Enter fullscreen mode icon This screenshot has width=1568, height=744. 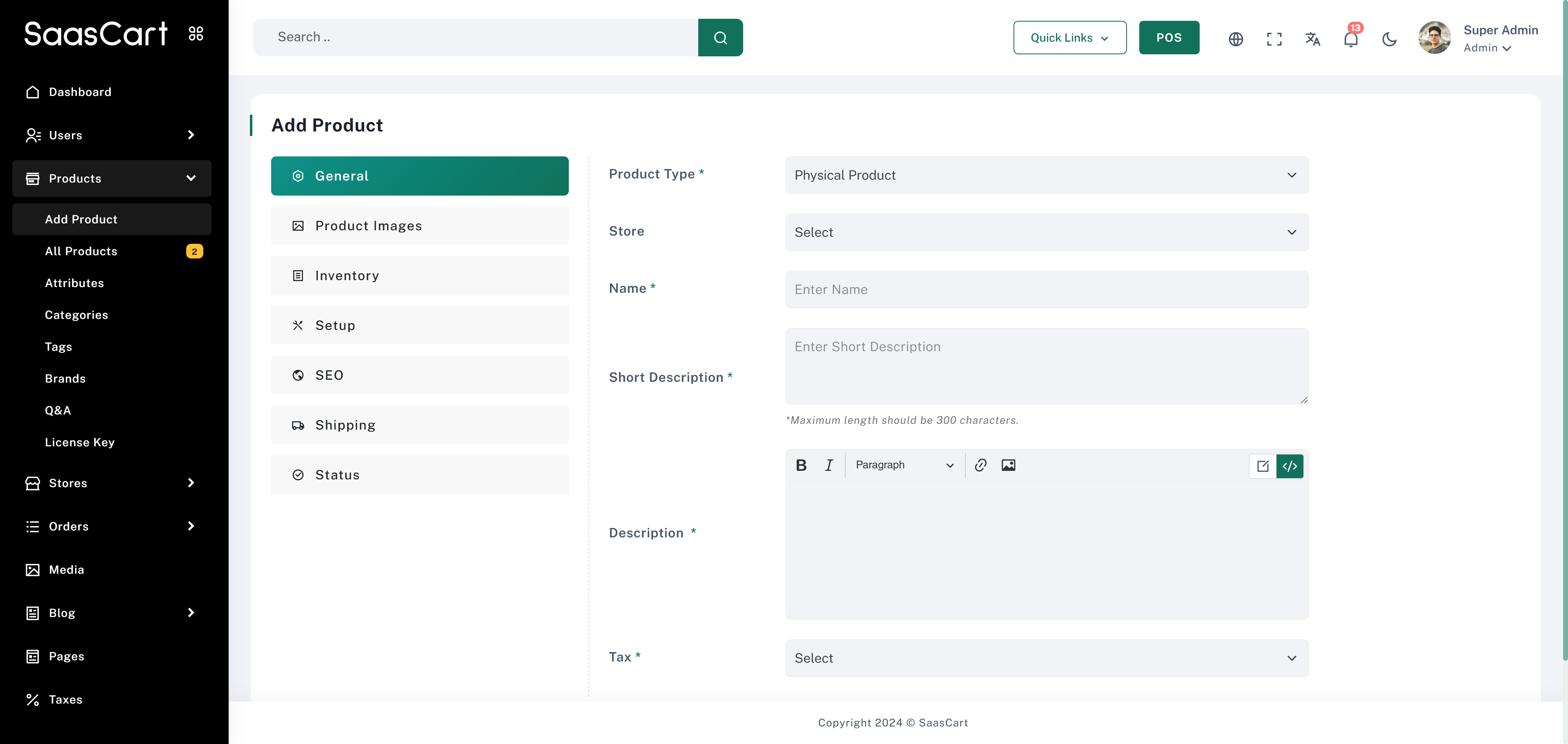tap(1274, 39)
